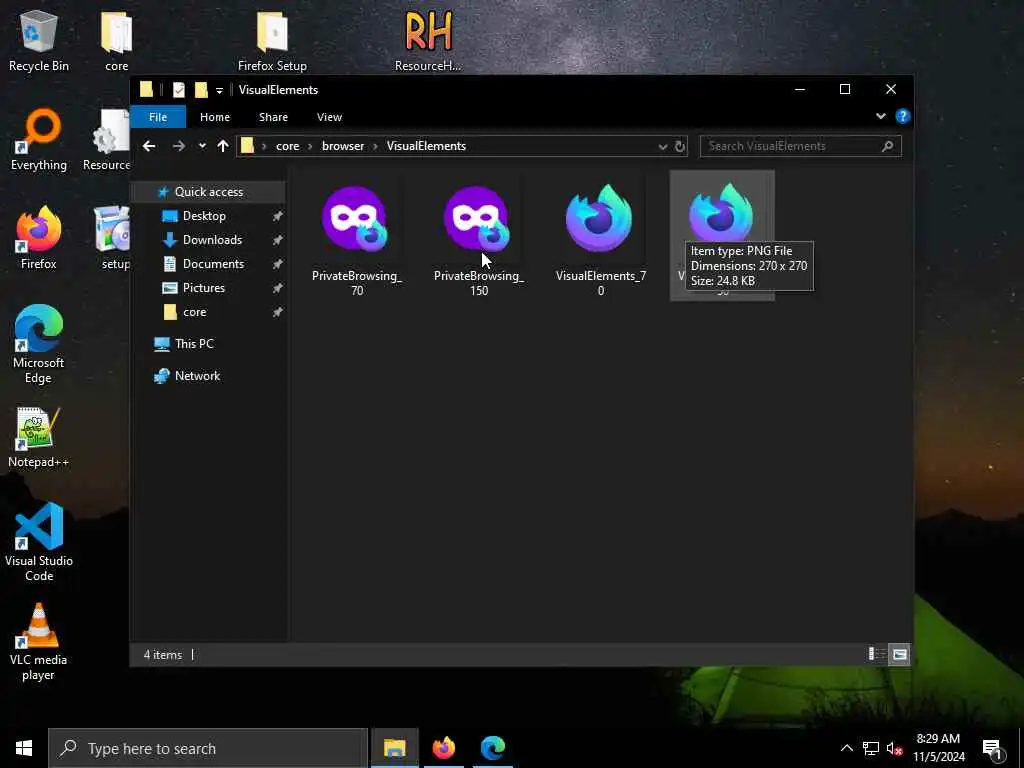Click VisualElements breadcrumb in address bar
1024x768 pixels.
click(x=426, y=146)
